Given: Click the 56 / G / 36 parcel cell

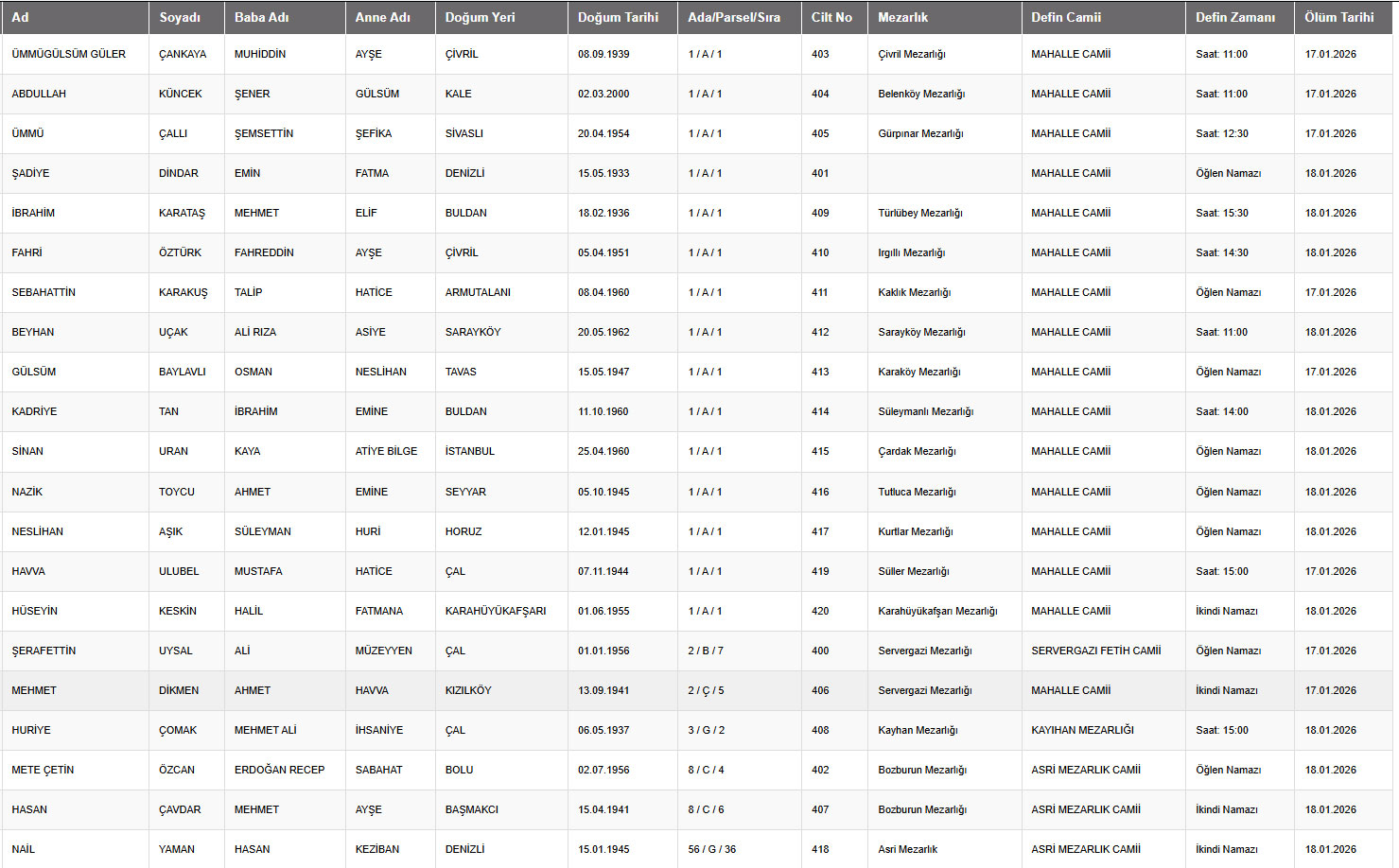Looking at the screenshot, I should tap(711, 849).
